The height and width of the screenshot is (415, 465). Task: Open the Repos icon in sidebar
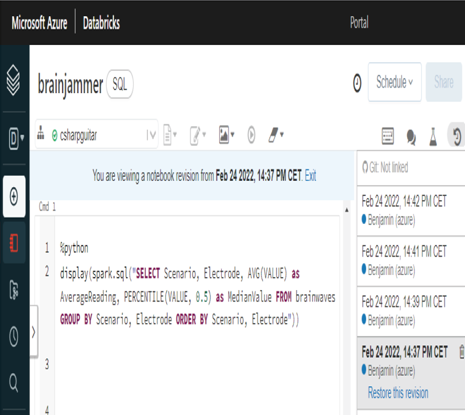pyautogui.click(x=14, y=290)
